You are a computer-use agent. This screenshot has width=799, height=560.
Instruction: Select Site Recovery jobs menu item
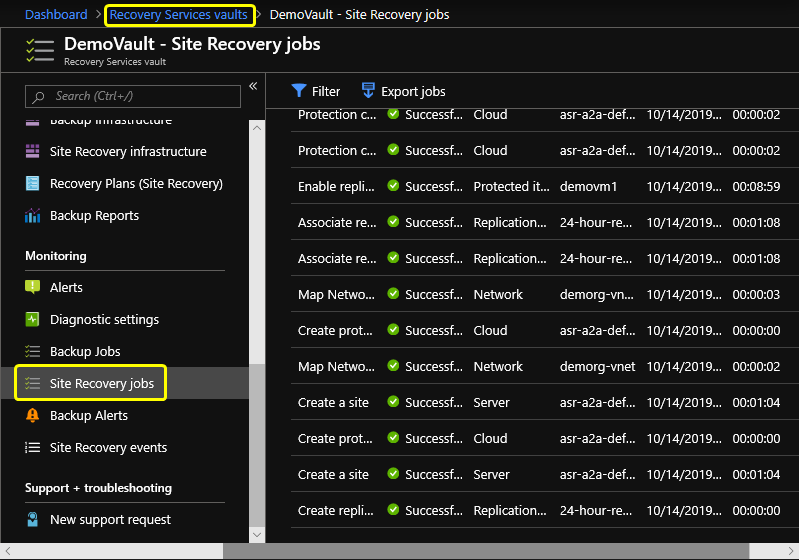tap(102, 383)
